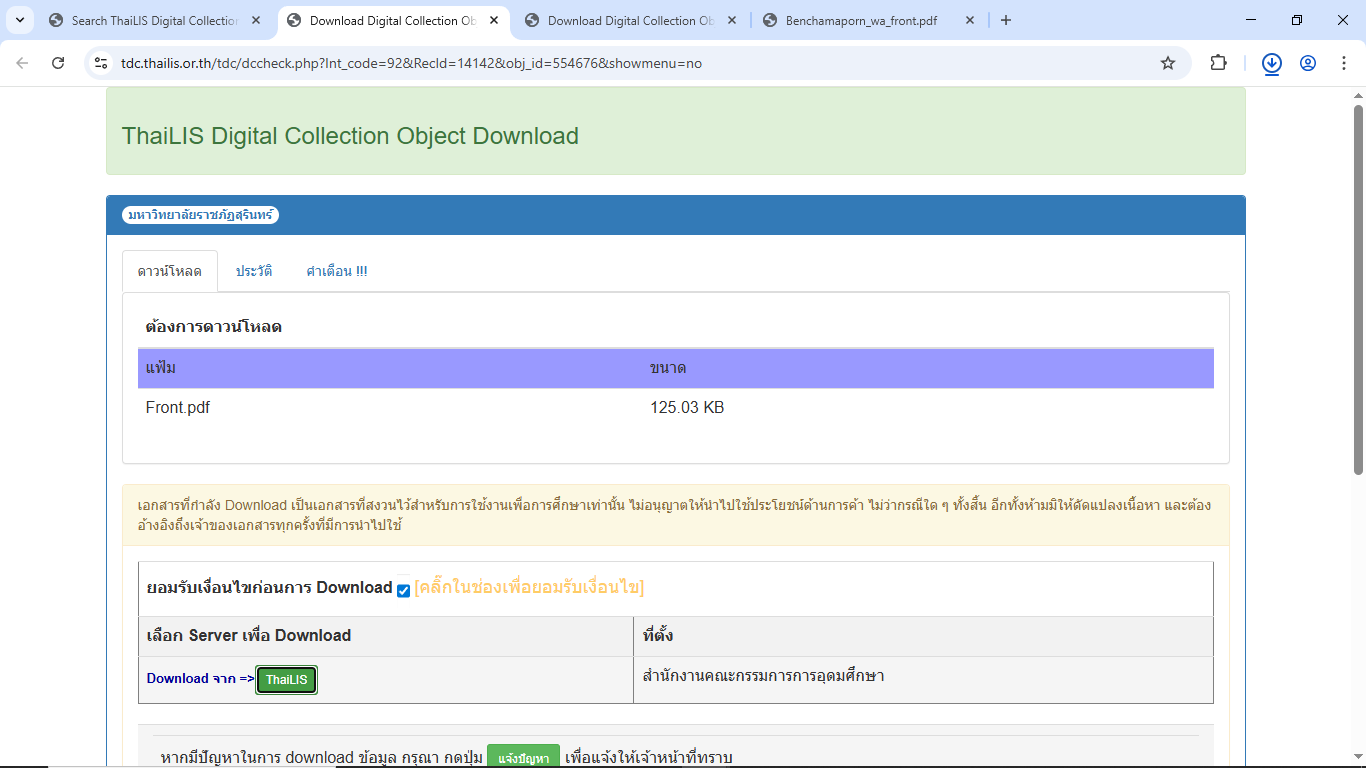Screen dimensions: 1366x768
Task: Switch to the Search ThaiLIS Digital Collection tab
Action: click(x=145, y=20)
